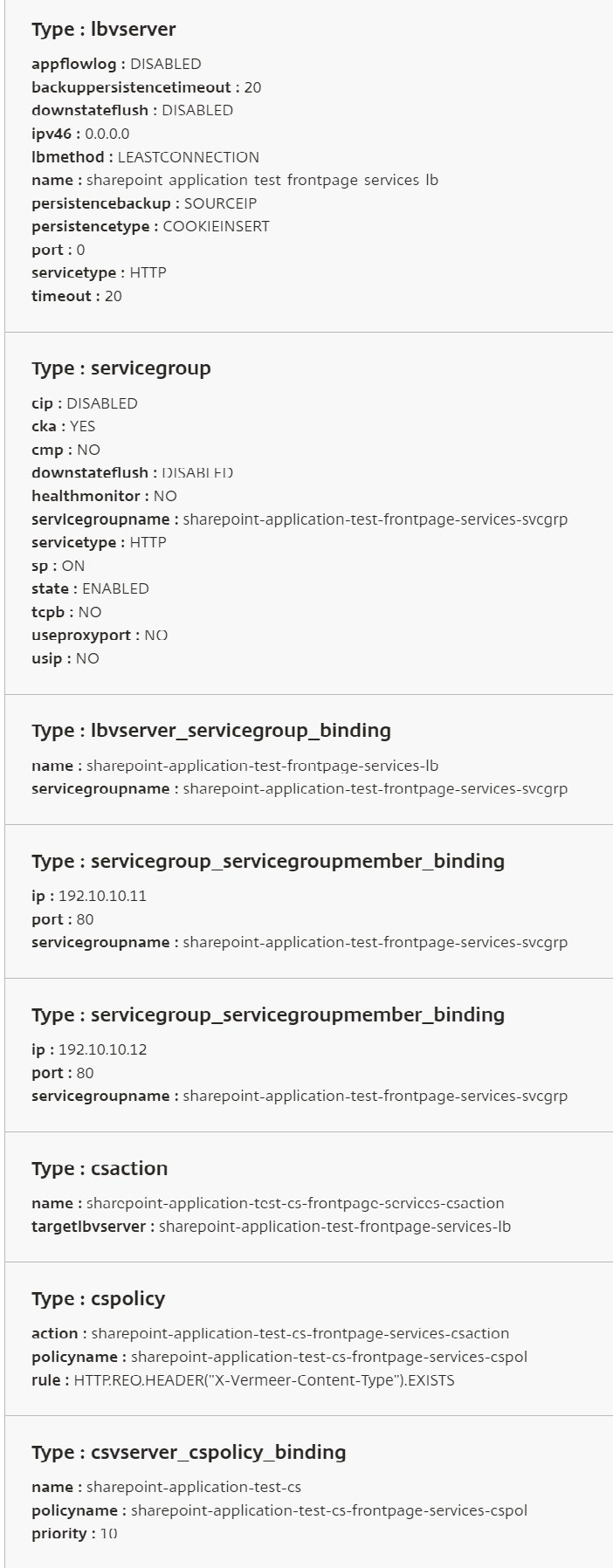This screenshot has width=613, height=1568.
Task: Click the 'Type : cspolicy' heading
Action: pyautogui.click(x=99, y=1298)
